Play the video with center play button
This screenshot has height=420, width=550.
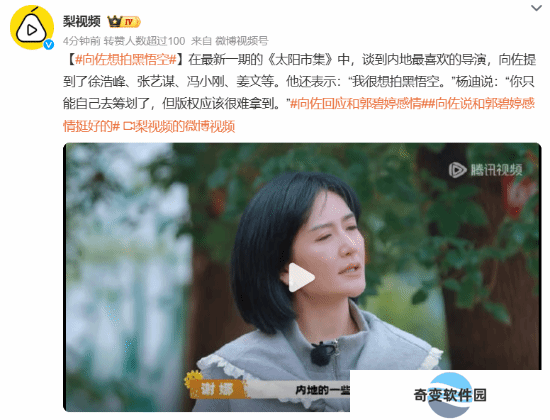pos(301,277)
